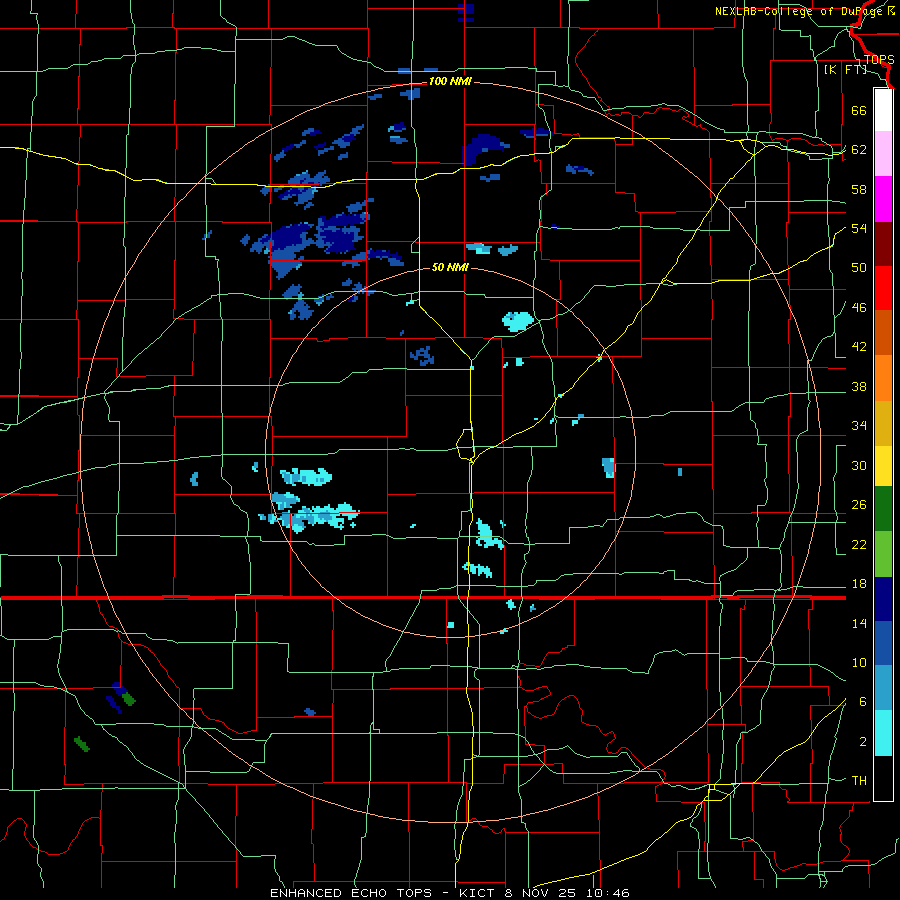Pick the dark orange legend swatch

tap(883, 332)
